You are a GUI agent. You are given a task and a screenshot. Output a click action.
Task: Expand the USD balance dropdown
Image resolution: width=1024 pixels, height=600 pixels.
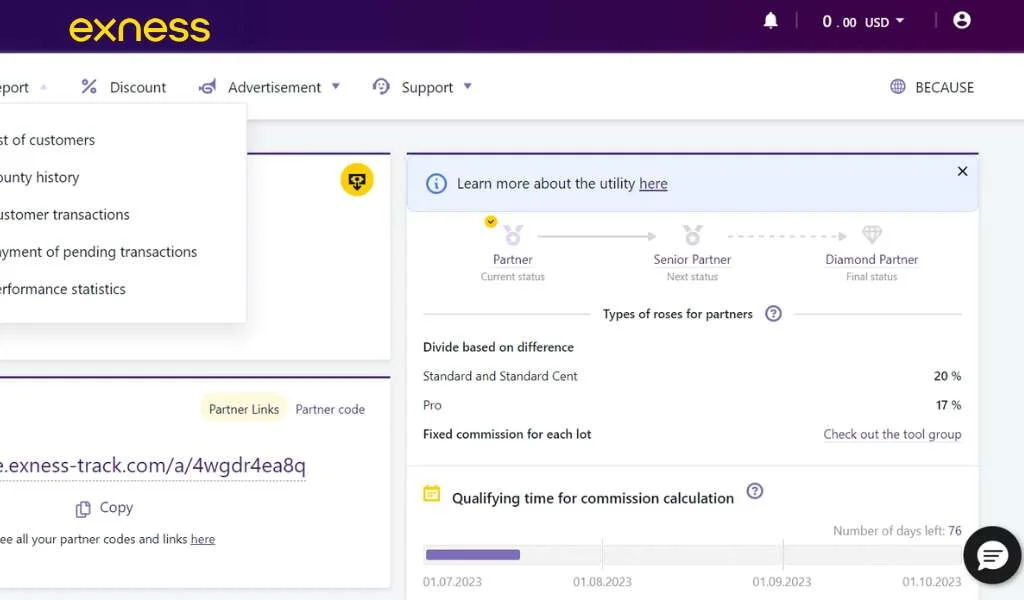[863, 22]
